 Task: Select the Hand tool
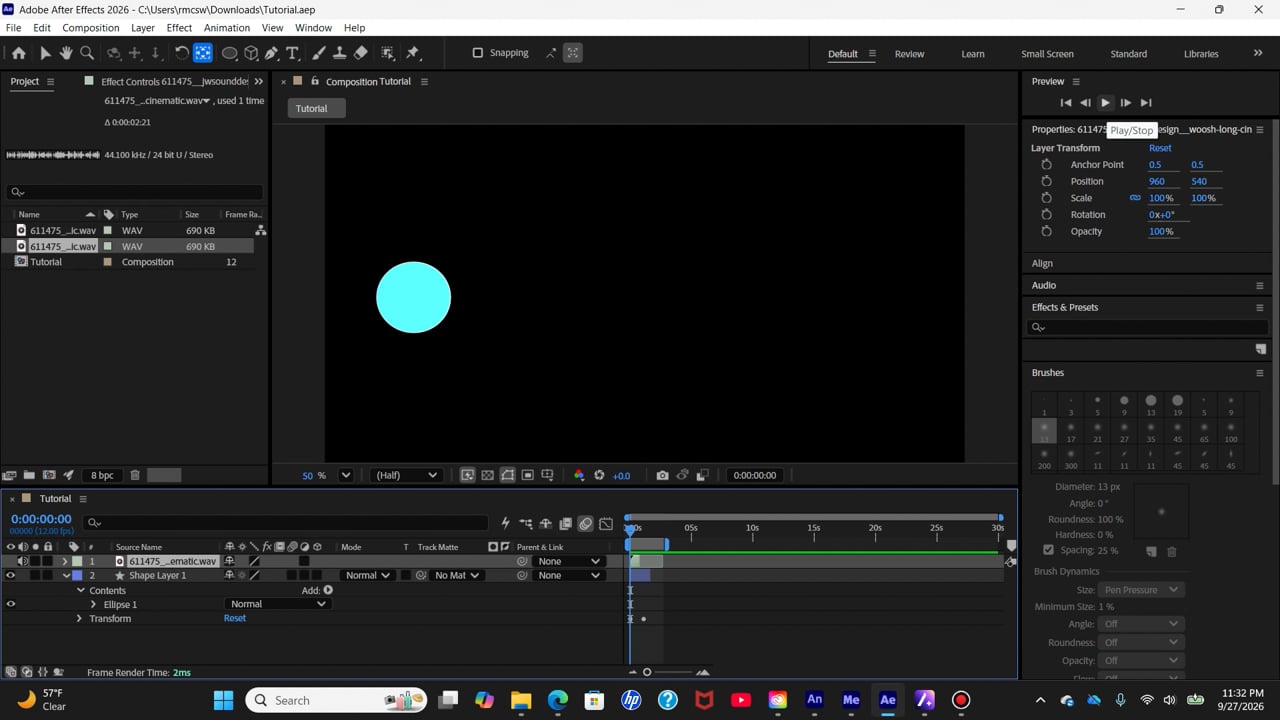pyautogui.click(x=66, y=53)
